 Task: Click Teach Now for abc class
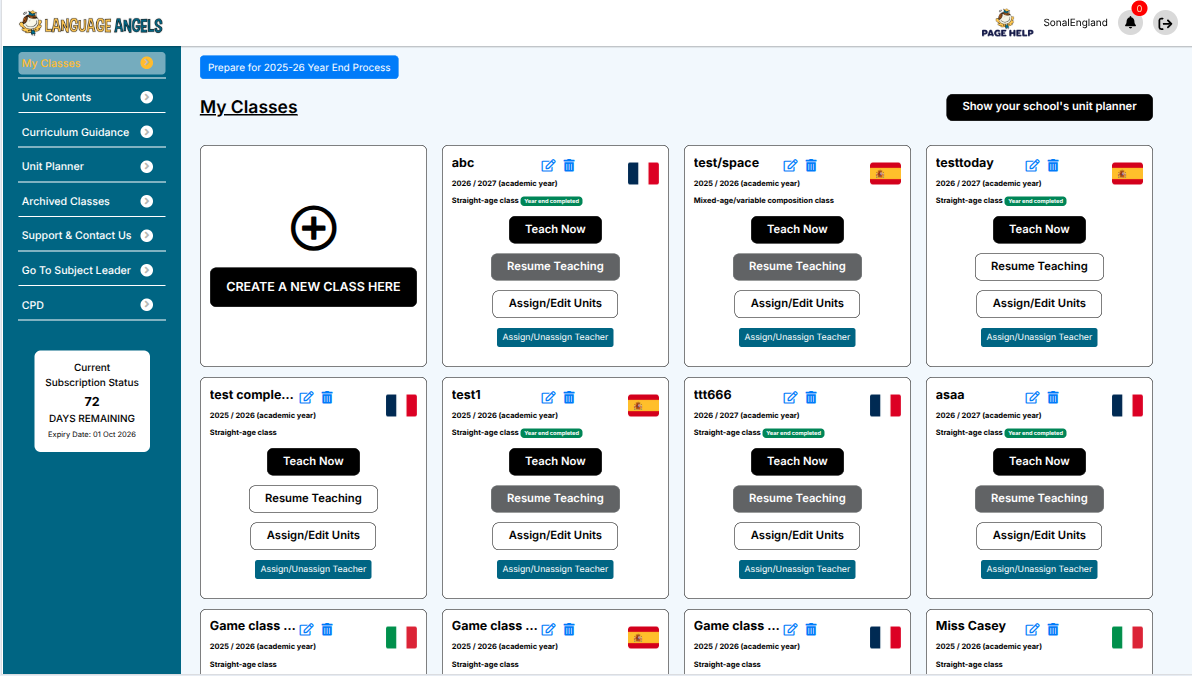click(x=555, y=230)
